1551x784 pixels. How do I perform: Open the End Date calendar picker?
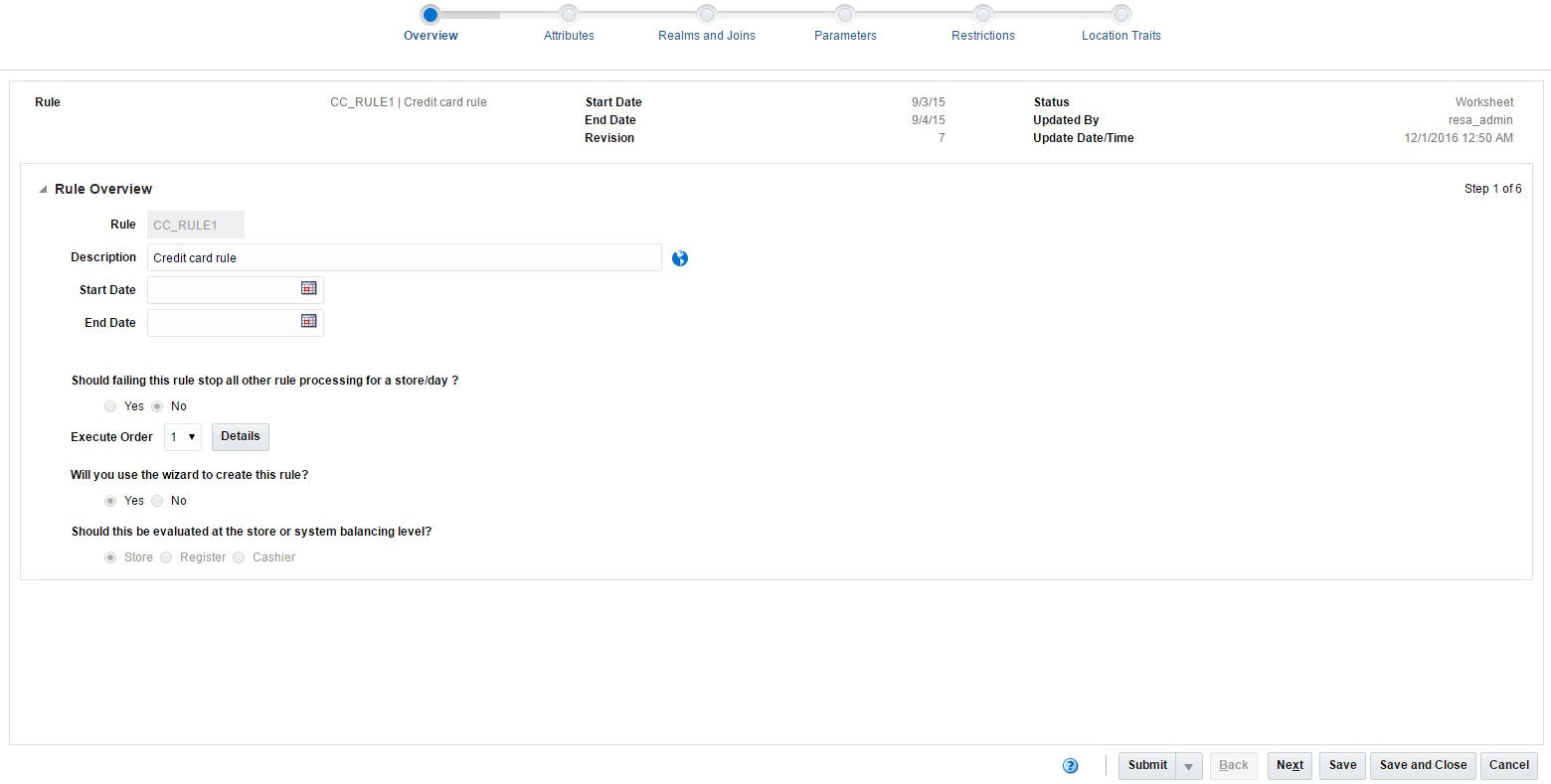pos(308,322)
